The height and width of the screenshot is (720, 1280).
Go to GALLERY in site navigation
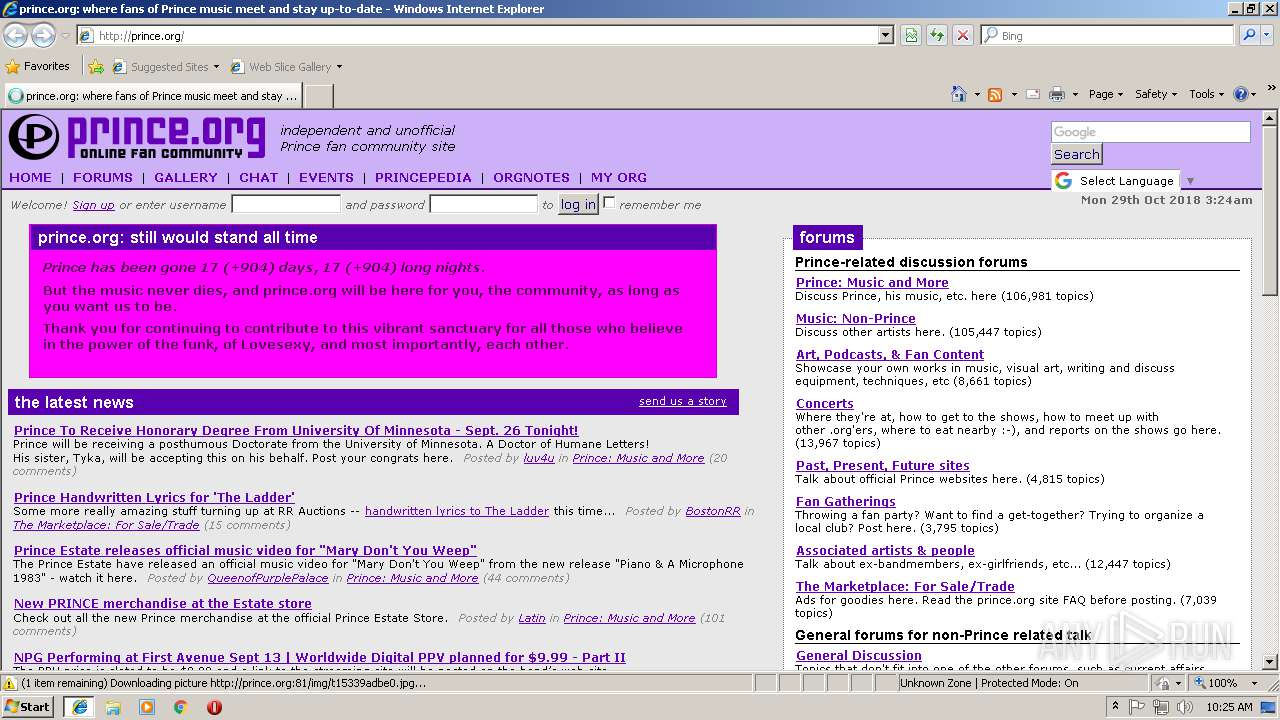pyautogui.click(x=186, y=177)
